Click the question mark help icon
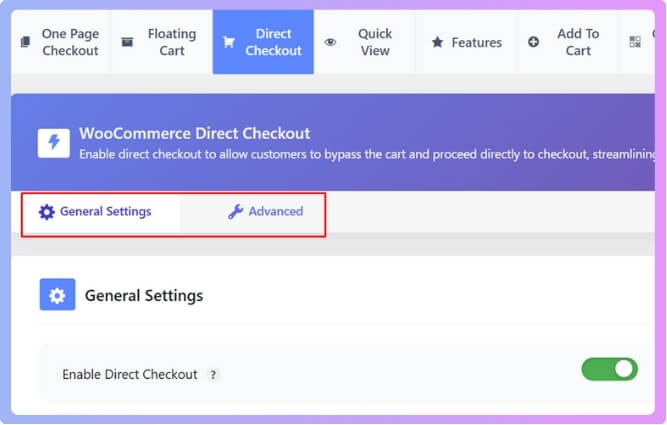Screen dimensions: 667x425 point(212,375)
